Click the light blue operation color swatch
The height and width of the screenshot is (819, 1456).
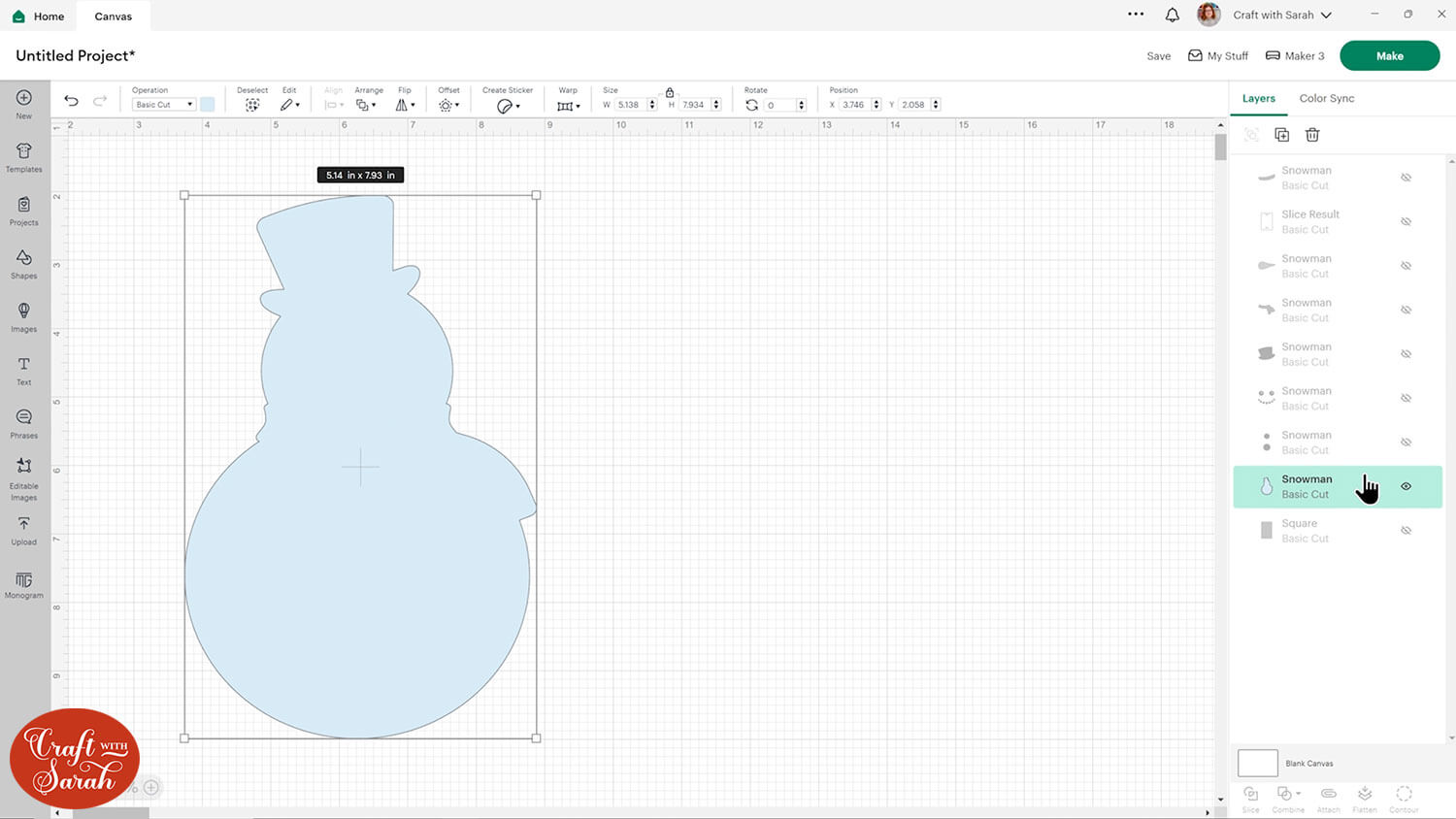tap(207, 105)
